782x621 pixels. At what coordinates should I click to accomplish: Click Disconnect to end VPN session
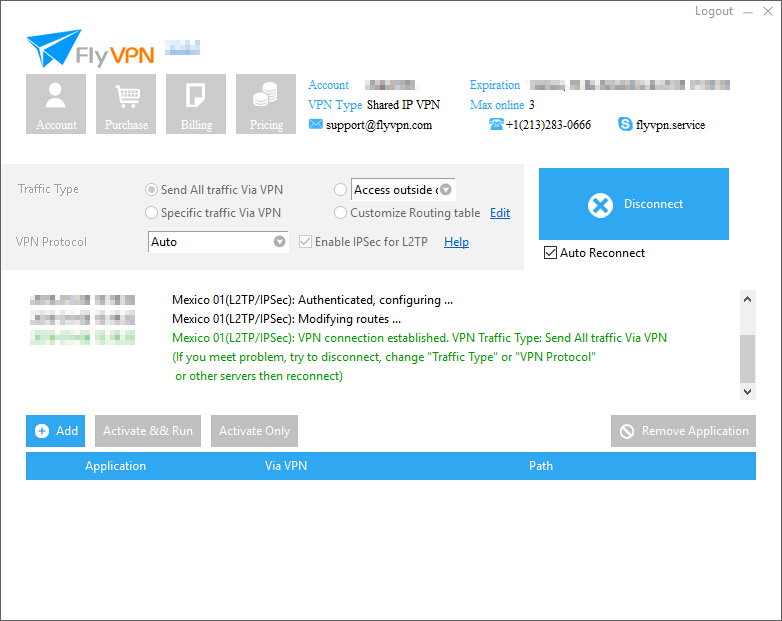tap(633, 204)
